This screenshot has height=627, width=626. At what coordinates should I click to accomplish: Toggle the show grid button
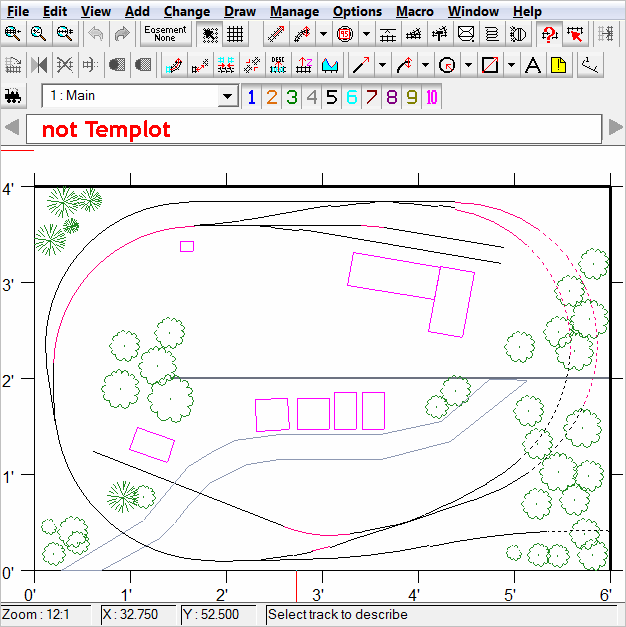click(x=235, y=34)
